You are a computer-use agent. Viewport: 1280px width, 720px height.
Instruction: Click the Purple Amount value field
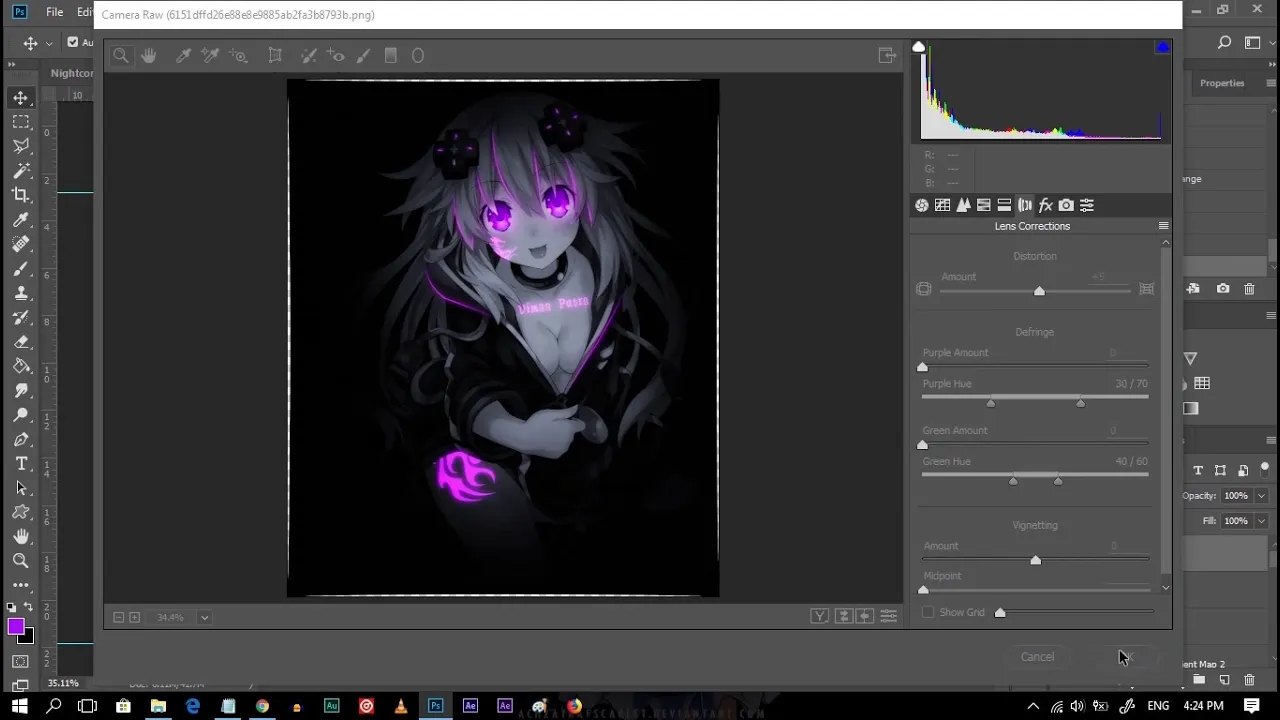point(1128,353)
